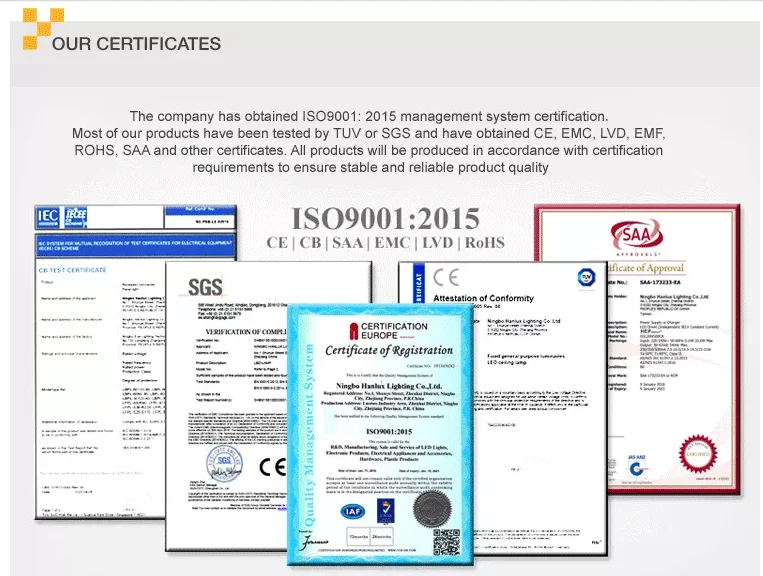Click the ISO9001:2015 large title
The height and width of the screenshot is (576, 763).
pos(385,218)
